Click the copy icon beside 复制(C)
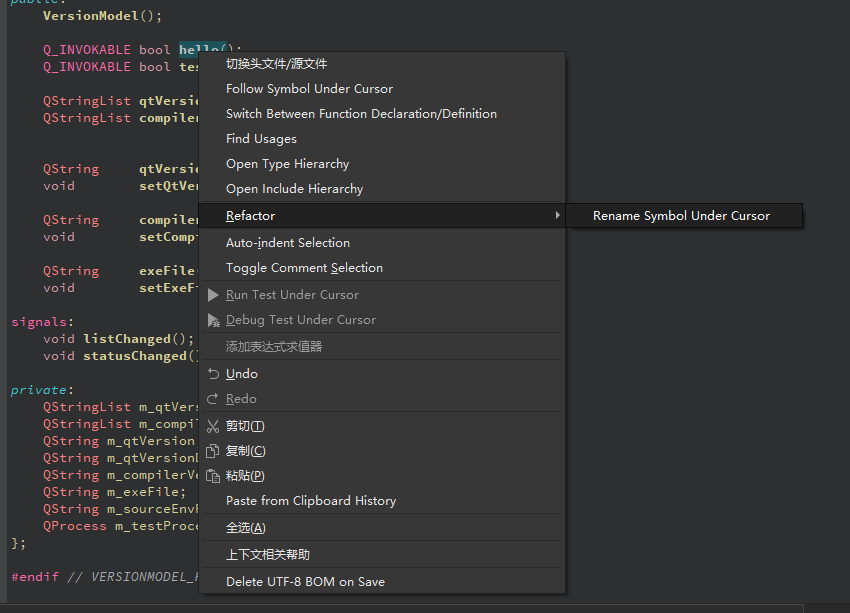The height and width of the screenshot is (613, 850). point(212,451)
